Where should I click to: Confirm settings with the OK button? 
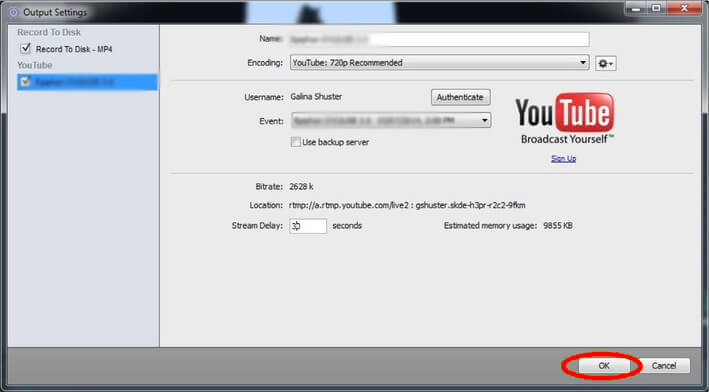coord(604,366)
